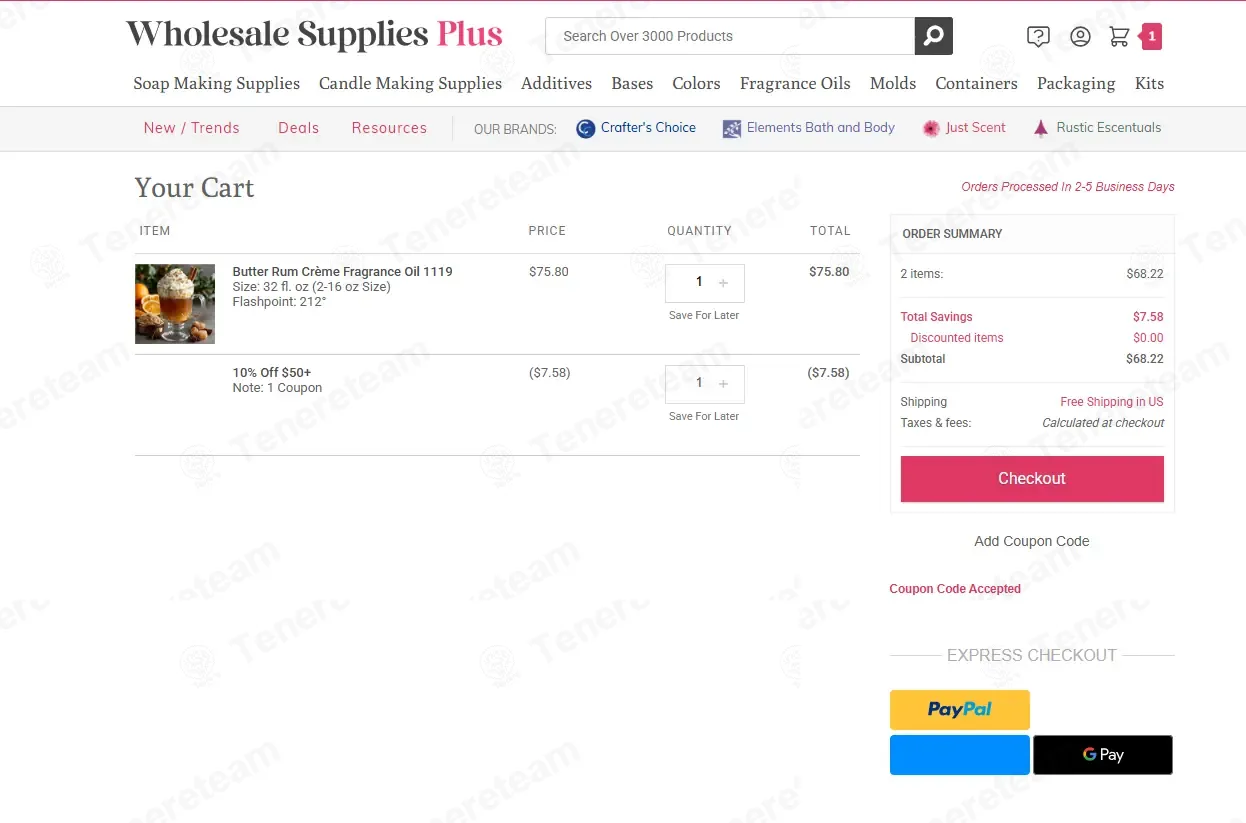Screen dimensions: 1246x823
Task: Open Candle Making Supplies menu
Action: [x=410, y=84]
